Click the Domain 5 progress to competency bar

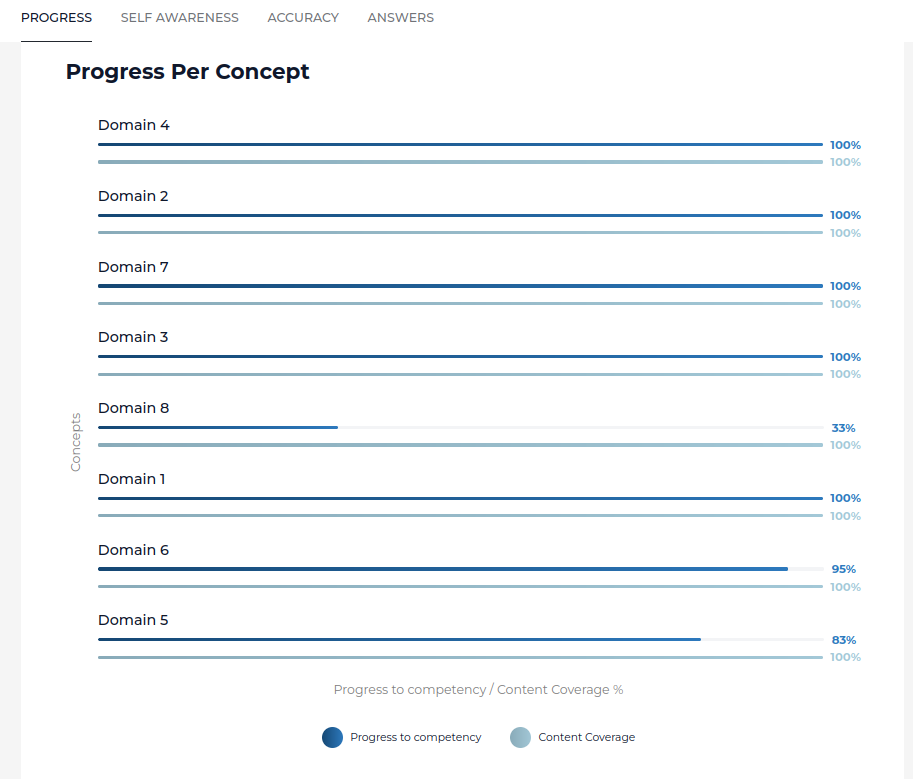[x=399, y=639]
